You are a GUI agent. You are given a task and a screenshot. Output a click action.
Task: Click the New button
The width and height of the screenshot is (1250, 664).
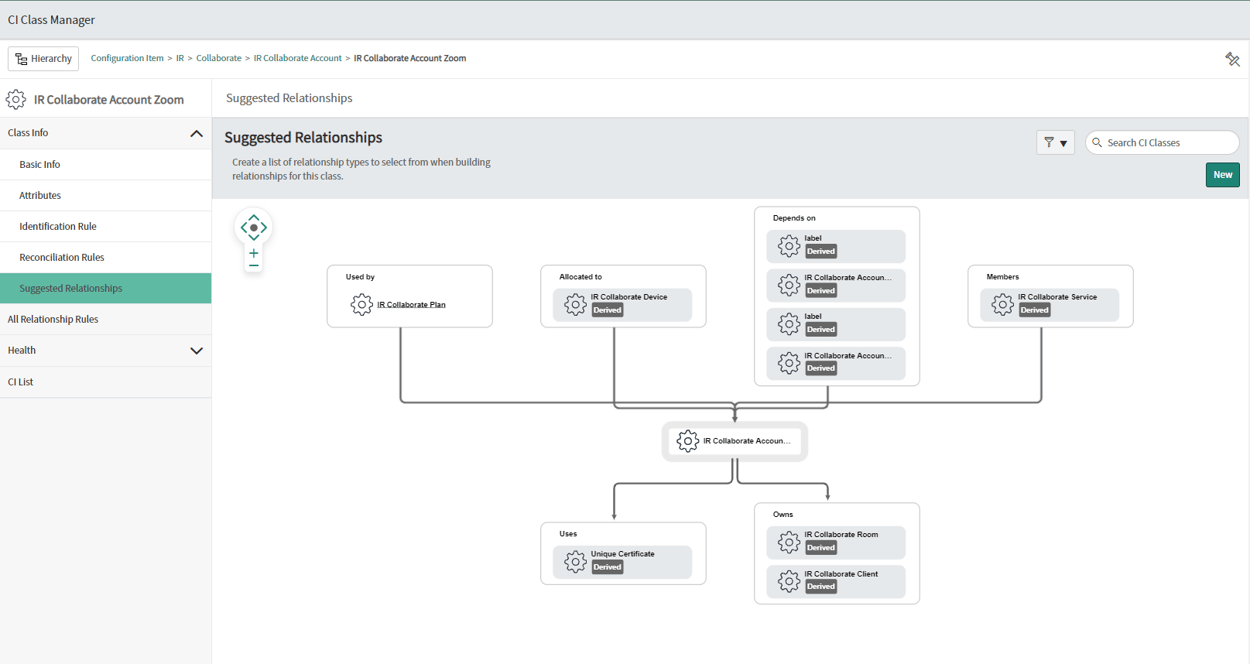pos(1222,174)
